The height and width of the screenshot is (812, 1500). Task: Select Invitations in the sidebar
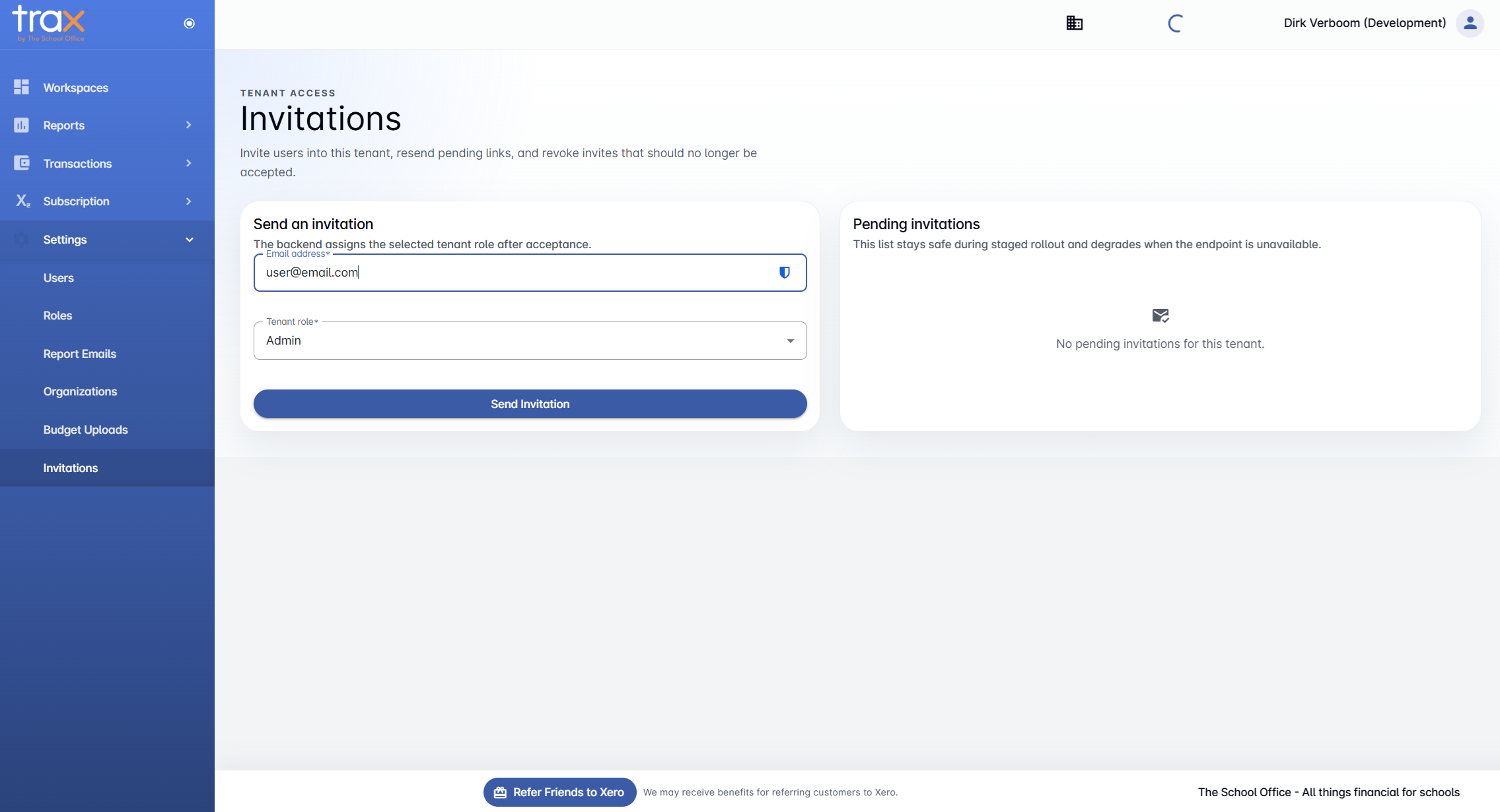(107, 468)
